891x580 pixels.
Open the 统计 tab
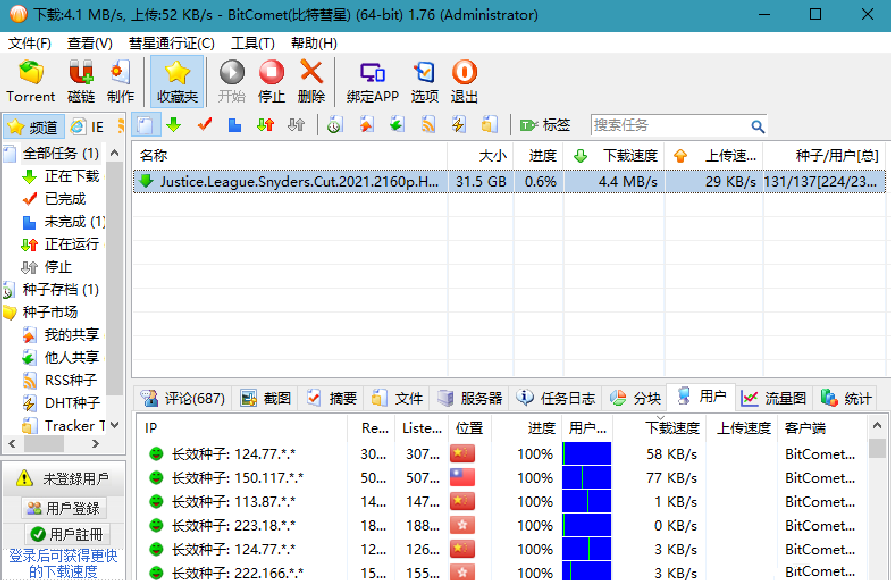coord(846,399)
